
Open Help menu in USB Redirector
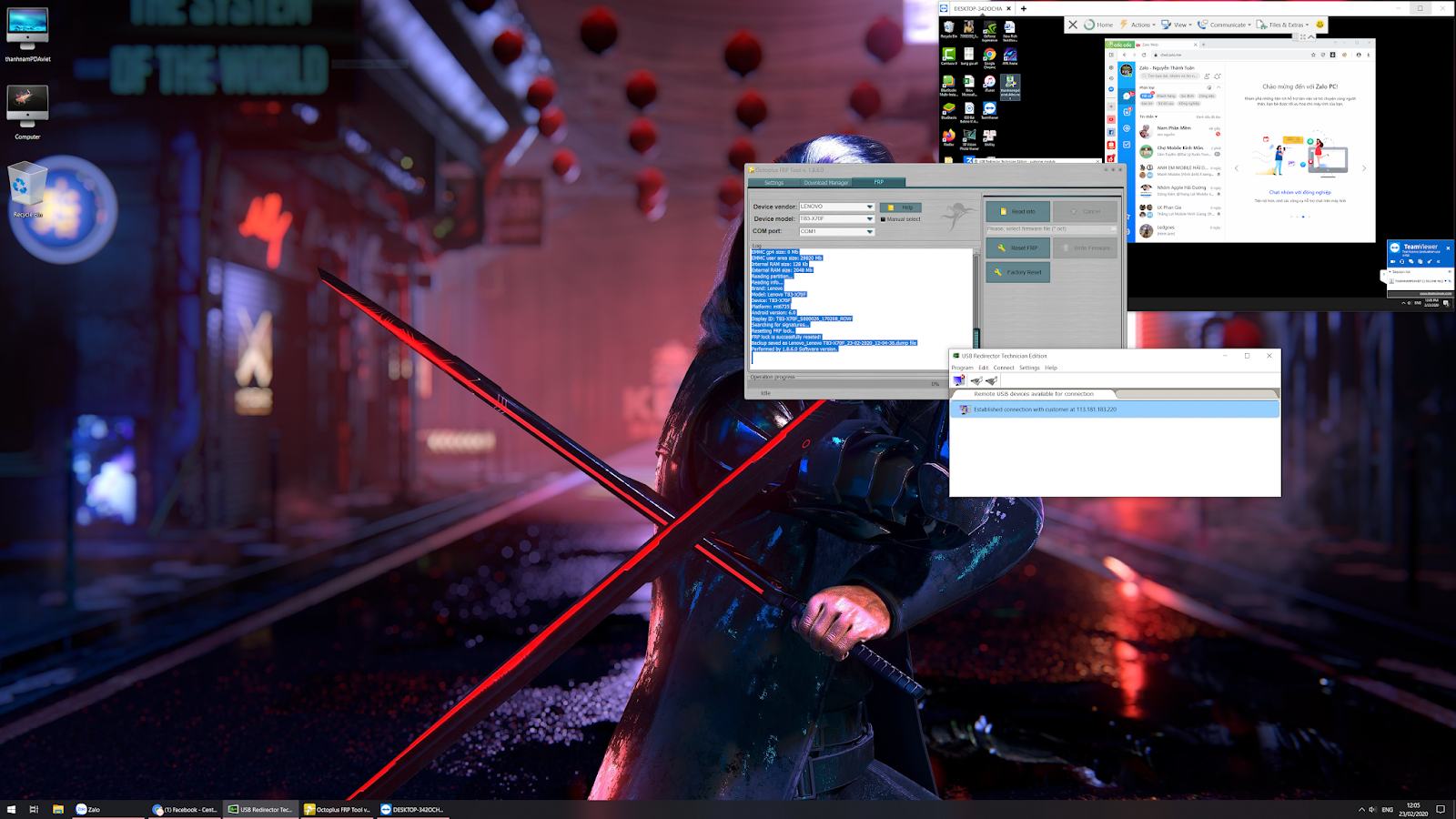1051,368
